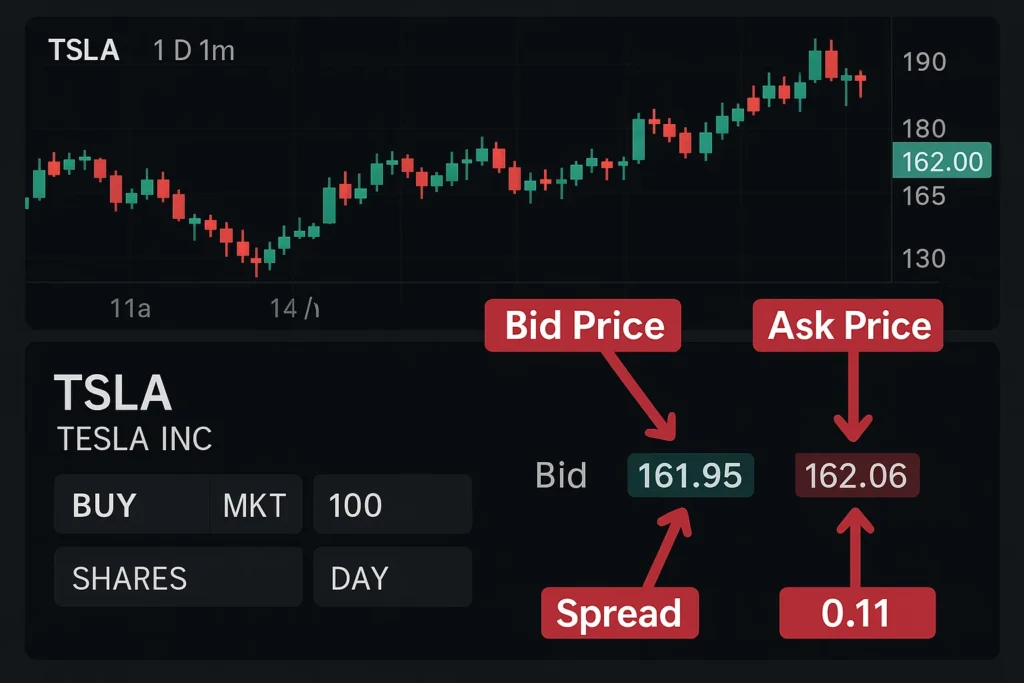The width and height of the screenshot is (1024, 683).
Task: Click the TESLA INC company name
Action: [x=135, y=439]
